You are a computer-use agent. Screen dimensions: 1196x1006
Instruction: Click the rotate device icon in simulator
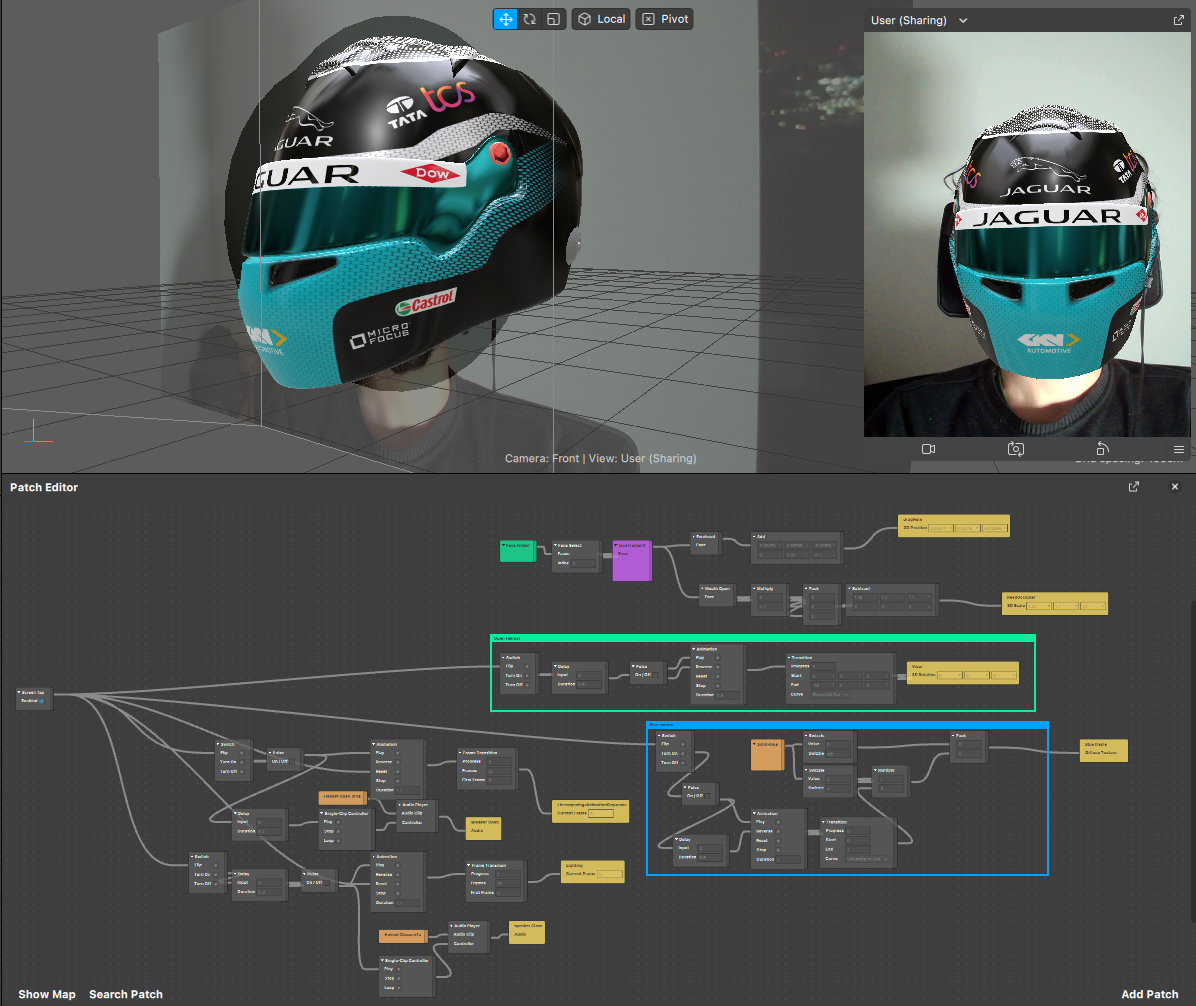1102,448
